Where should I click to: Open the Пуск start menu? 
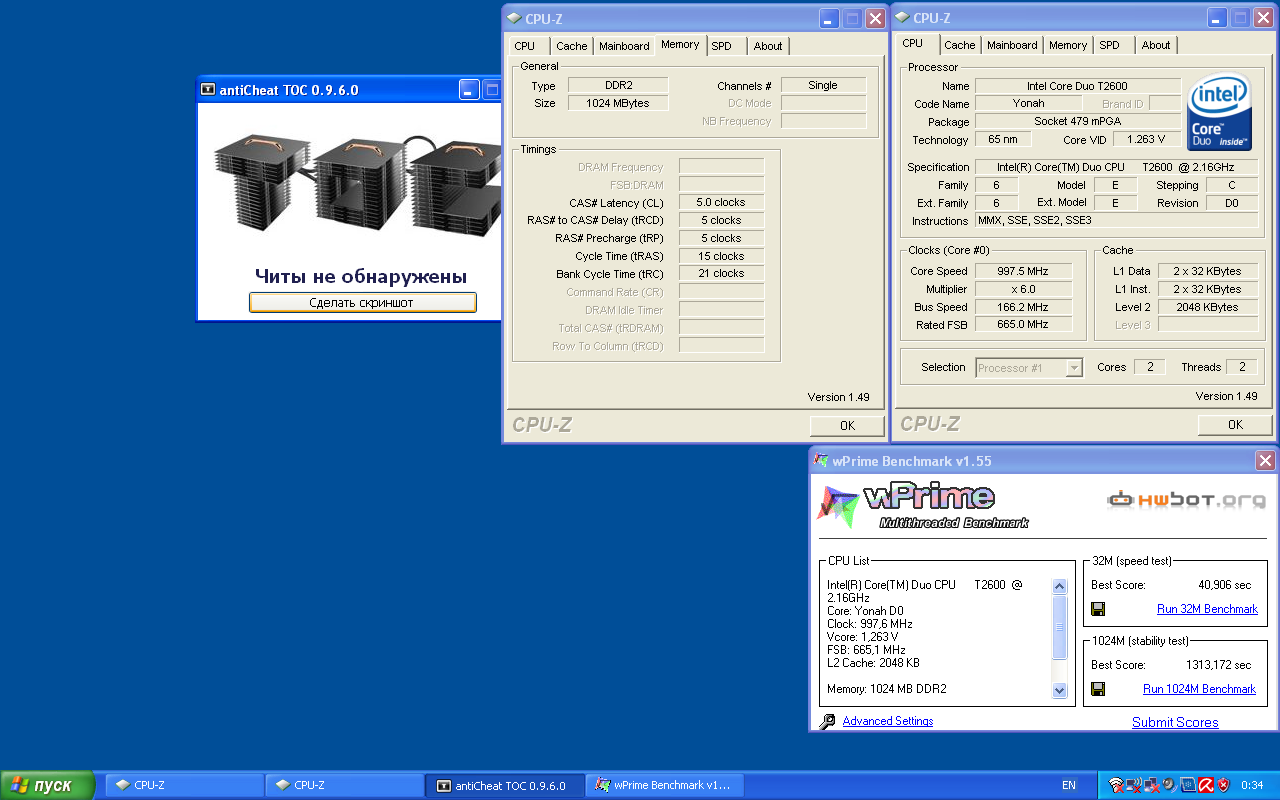47,785
